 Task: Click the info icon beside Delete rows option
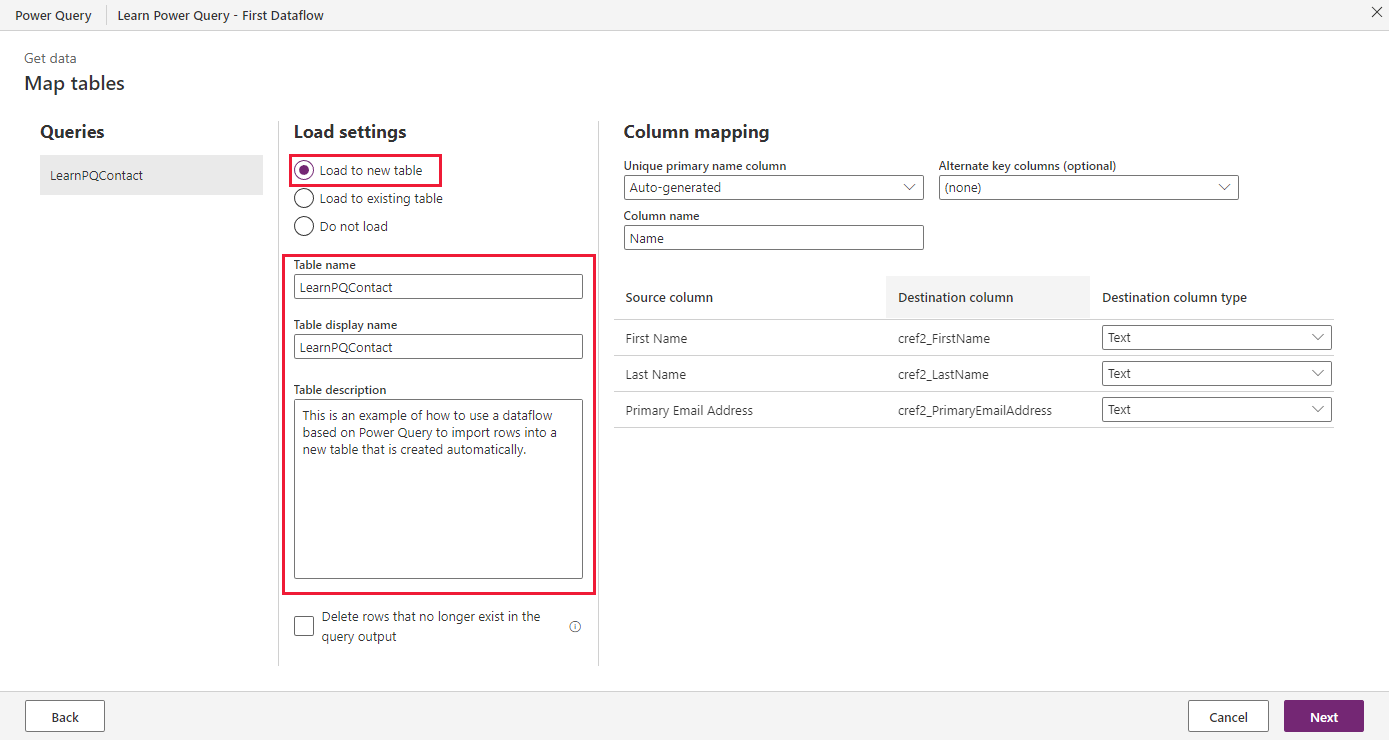[575, 627]
